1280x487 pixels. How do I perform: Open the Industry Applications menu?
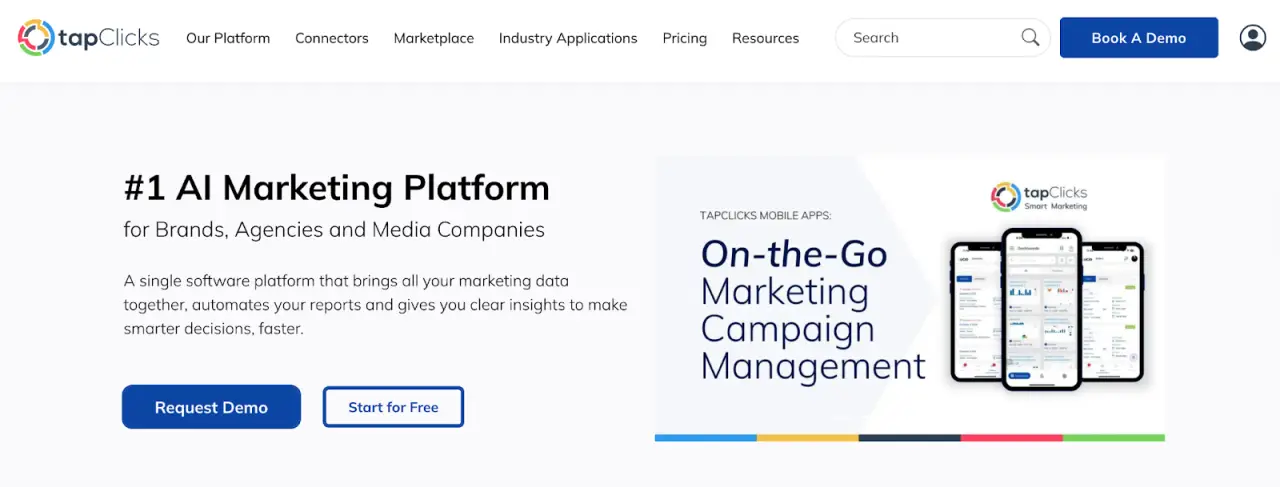(568, 38)
